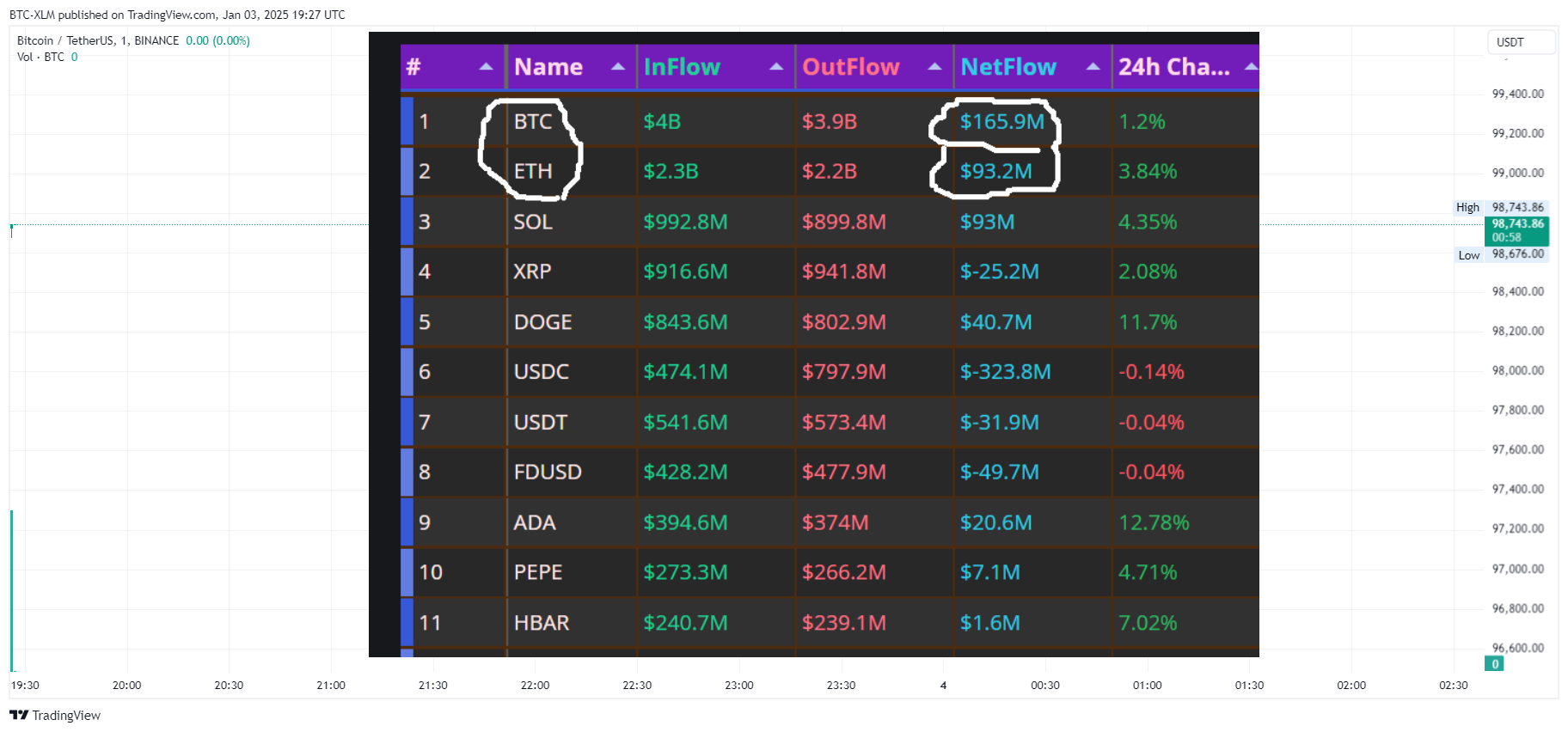The image size is (1568, 732).
Task: Select the 24h Change column header
Action: point(1173,67)
